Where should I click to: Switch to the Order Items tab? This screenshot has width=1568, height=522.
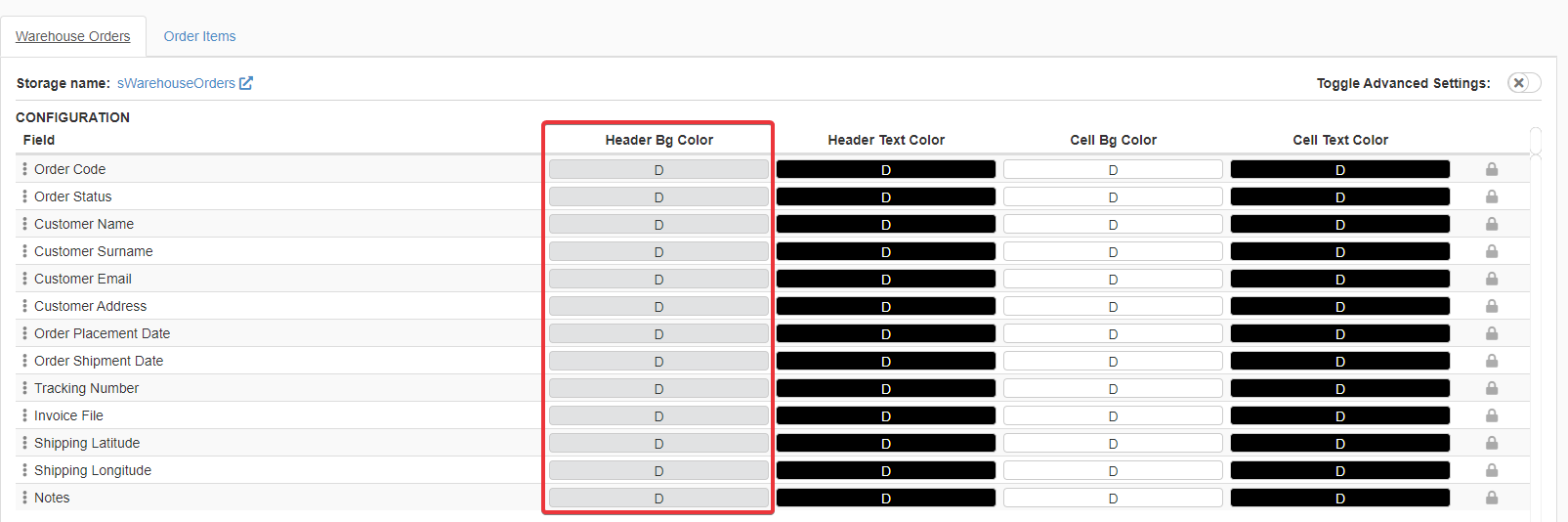click(199, 36)
